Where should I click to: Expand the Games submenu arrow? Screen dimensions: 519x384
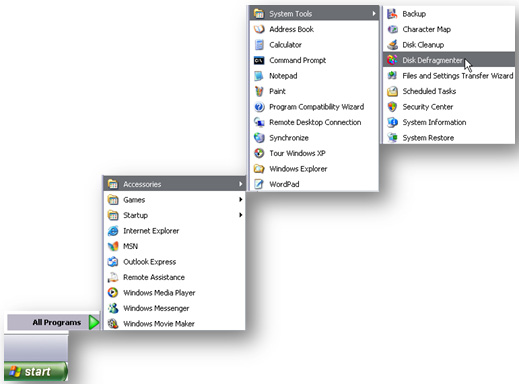[x=240, y=199]
